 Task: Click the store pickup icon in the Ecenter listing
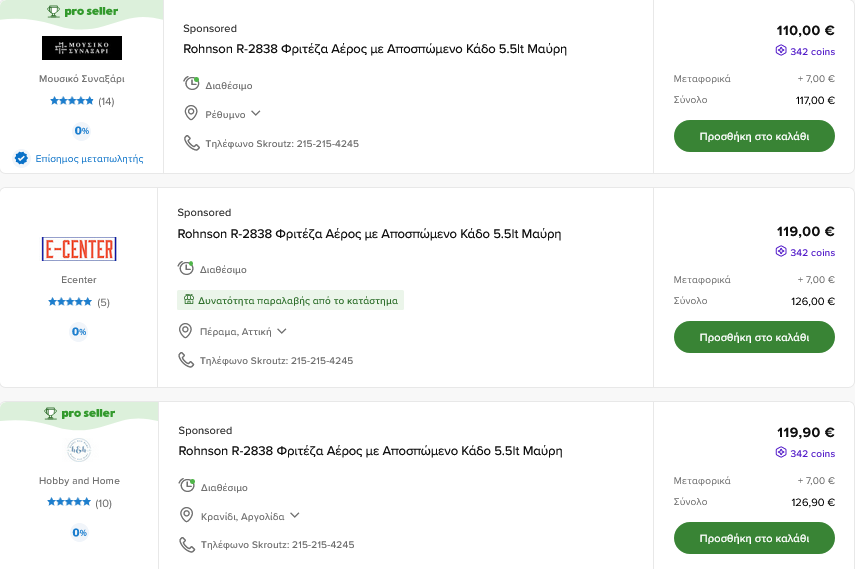tap(188, 300)
